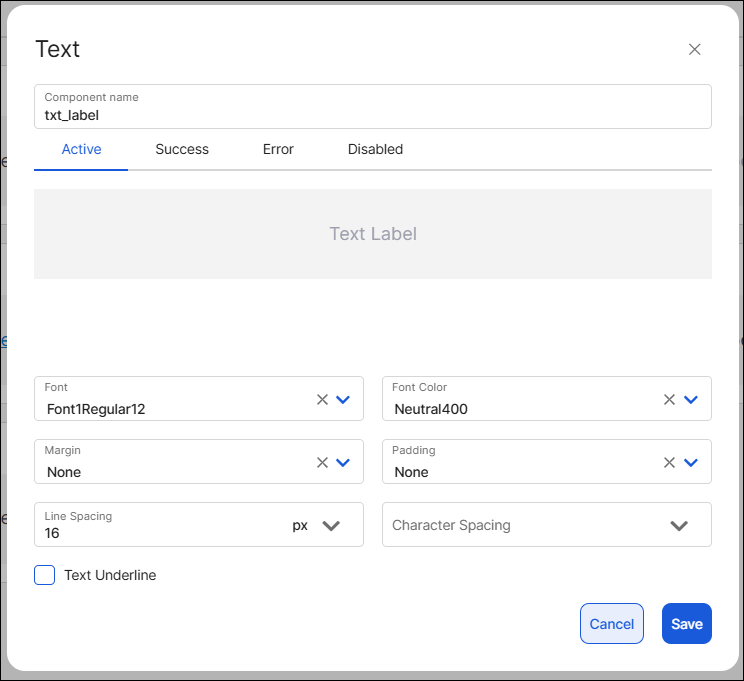The width and height of the screenshot is (744, 681).
Task: Switch to the Error tab
Action: pyautogui.click(x=278, y=149)
